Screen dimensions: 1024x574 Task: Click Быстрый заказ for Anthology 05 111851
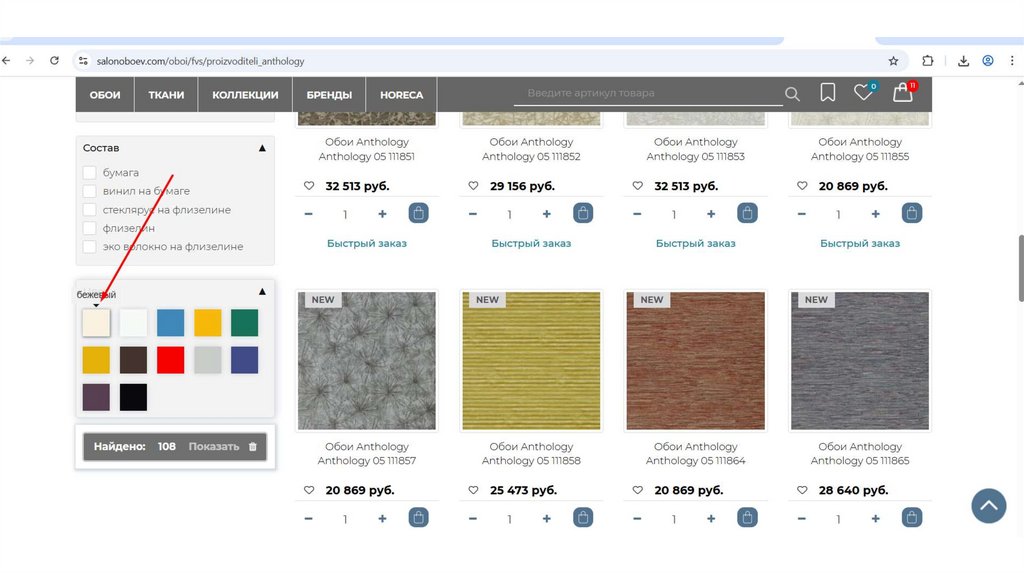[367, 243]
